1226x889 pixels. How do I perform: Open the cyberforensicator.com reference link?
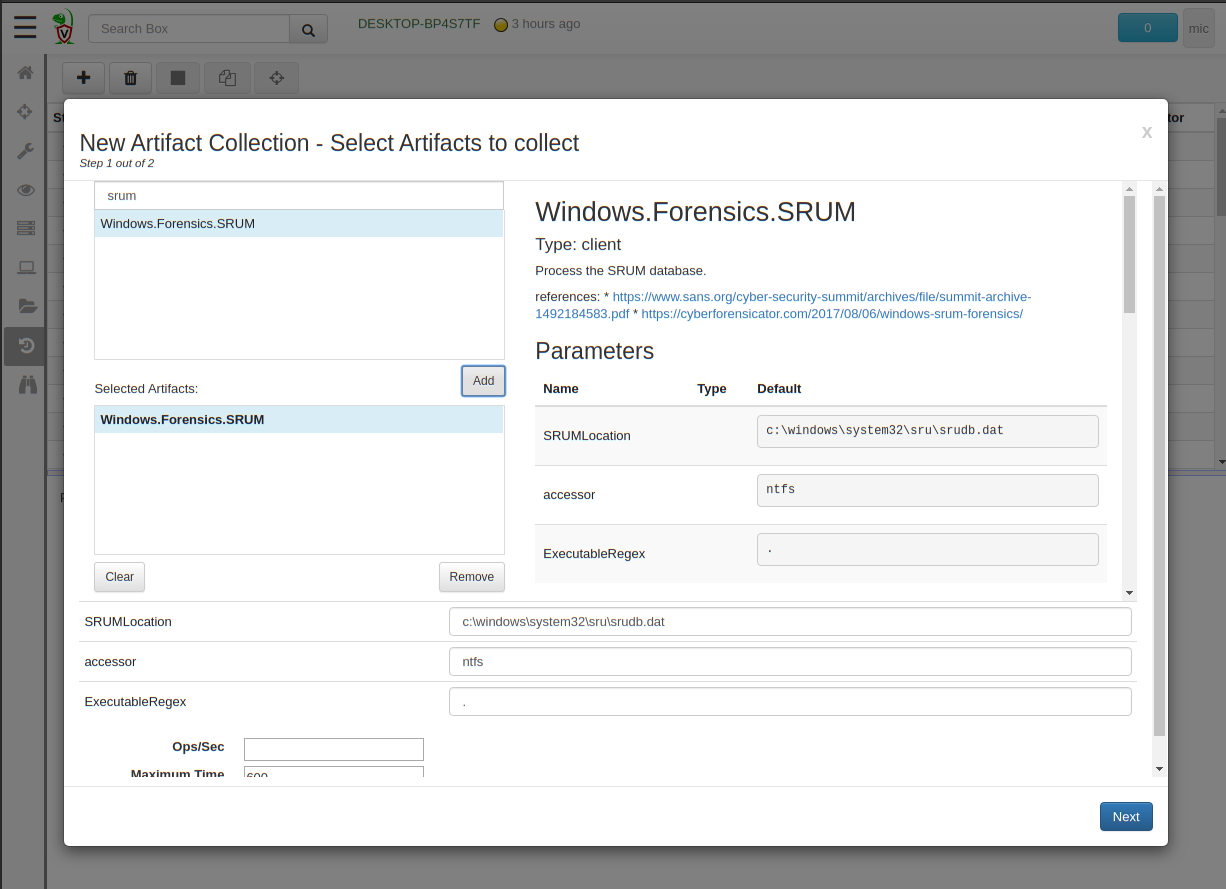click(x=831, y=314)
